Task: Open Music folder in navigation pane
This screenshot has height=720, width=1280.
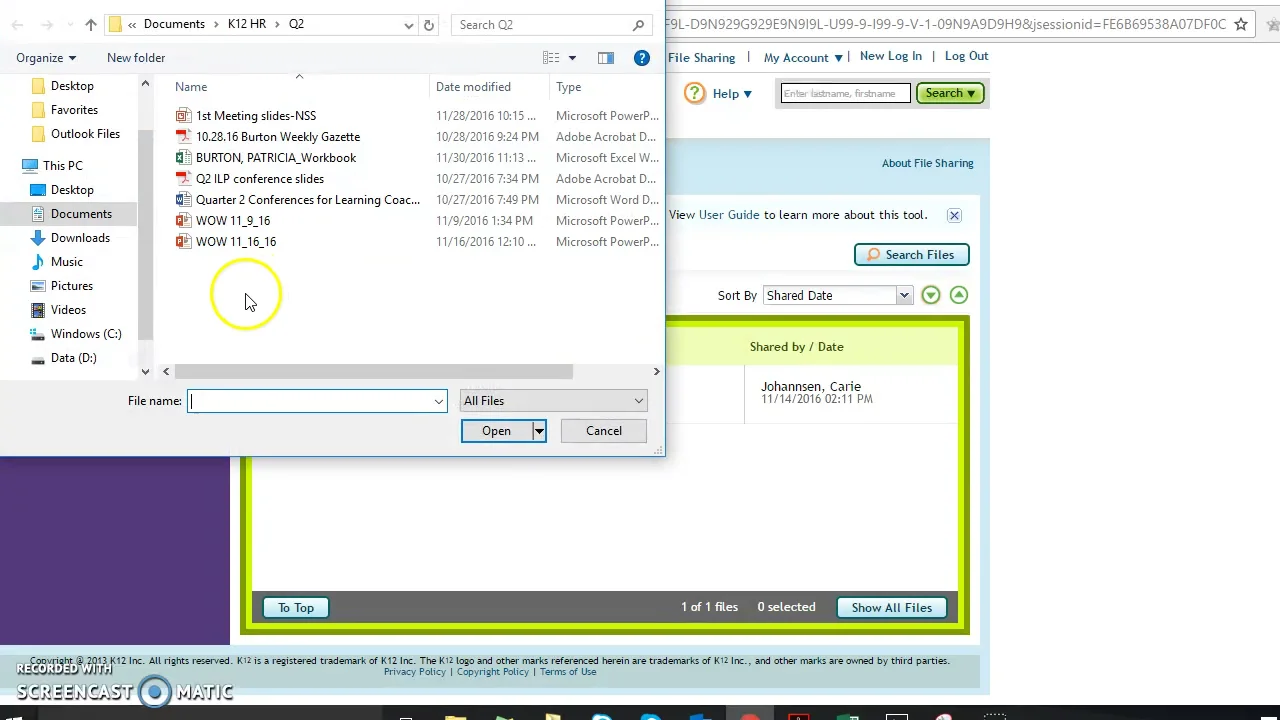Action: 67,262
